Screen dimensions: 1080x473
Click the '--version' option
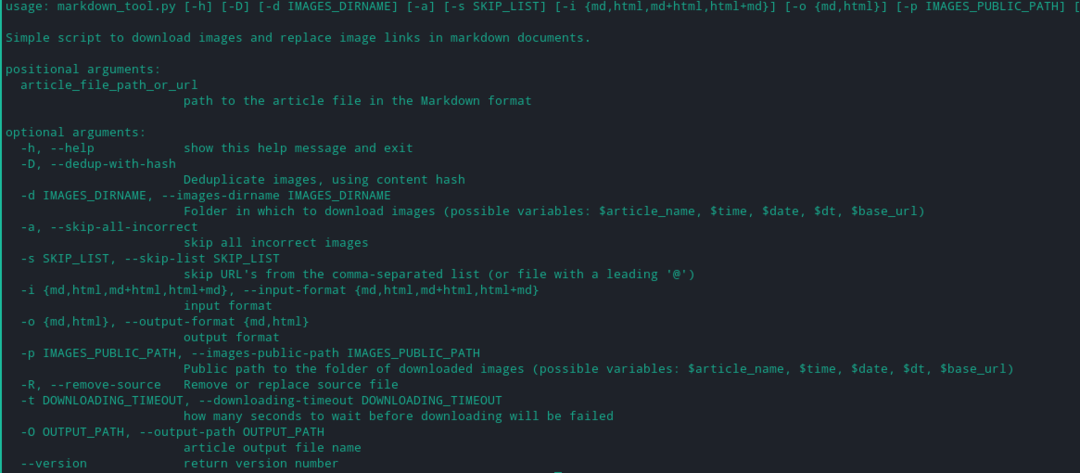(x=53, y=464)
